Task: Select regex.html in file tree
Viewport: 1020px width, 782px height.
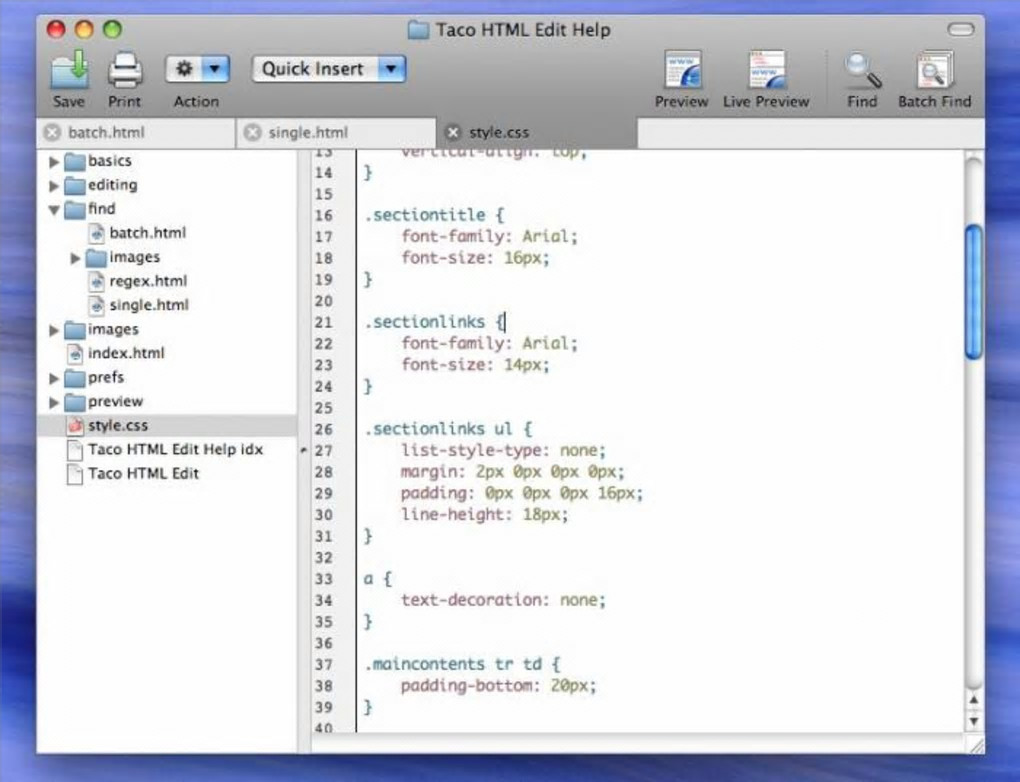Action: [148, 281]
